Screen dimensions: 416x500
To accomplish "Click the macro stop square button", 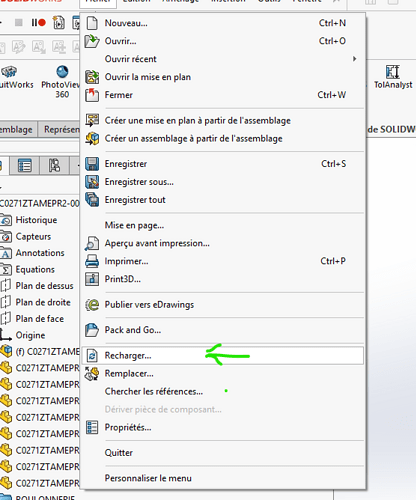I will coord(19,22).
